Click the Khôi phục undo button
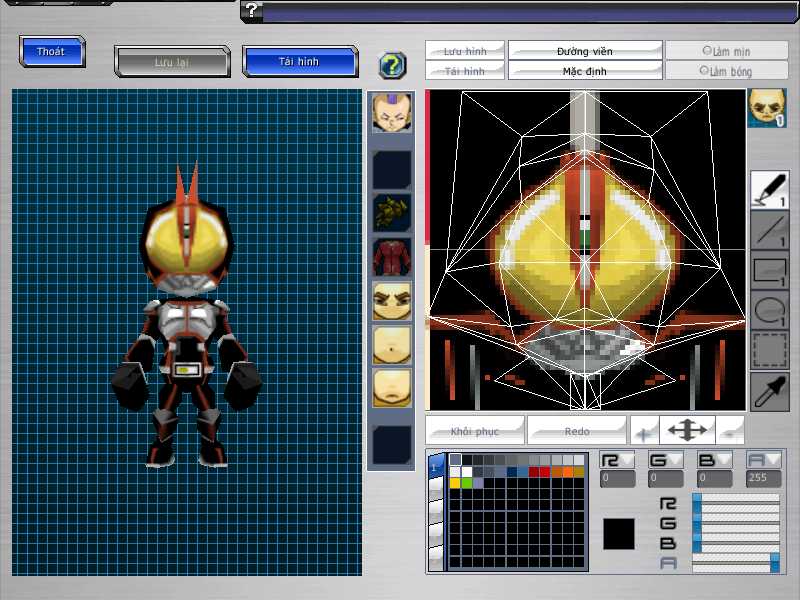This screenshot has height=600, width=800. pyautogui.click(x=474, y=431)
